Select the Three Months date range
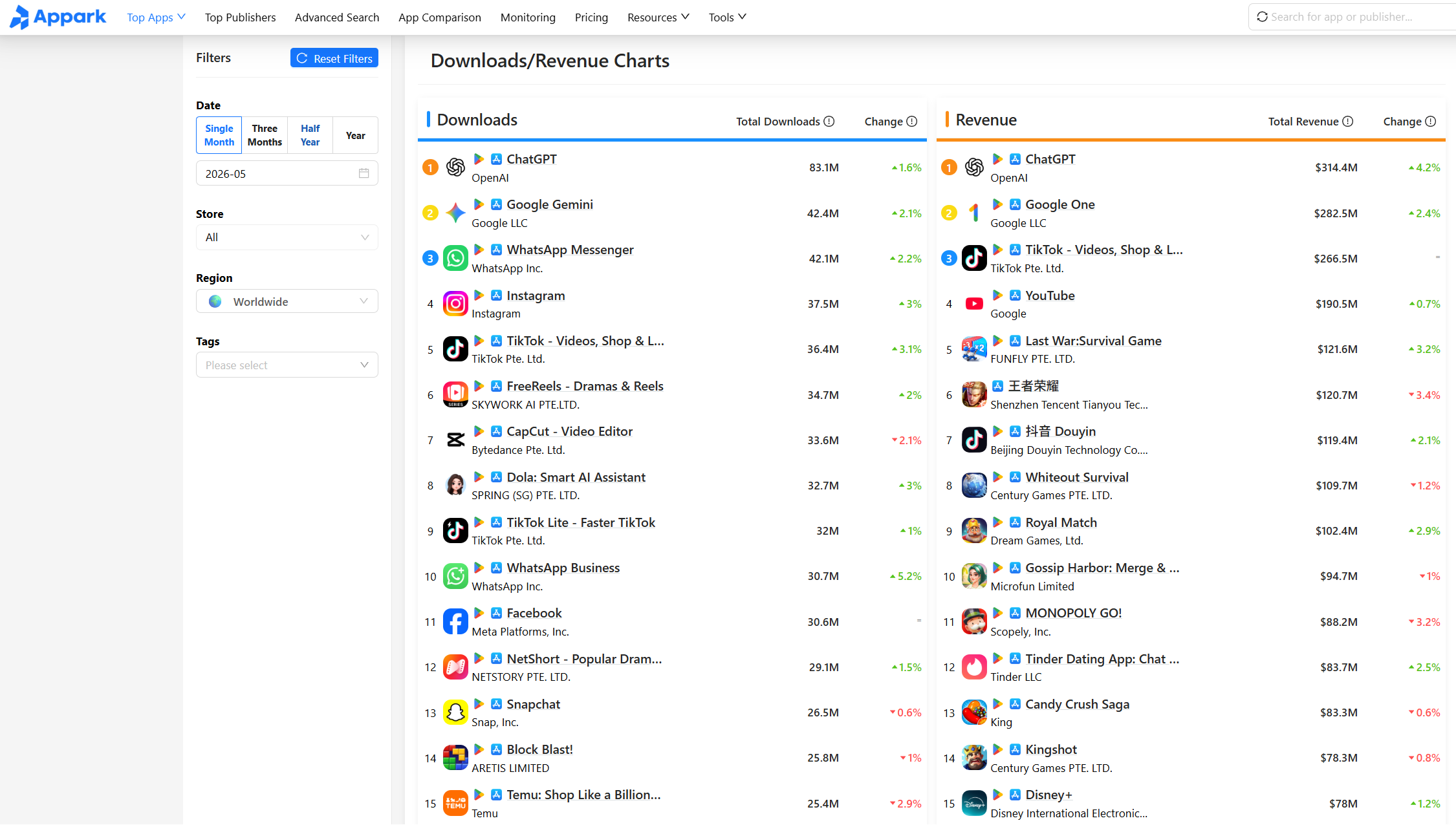Image resolution: width=1456 pixels, height=825 pixels. (265, 135)
